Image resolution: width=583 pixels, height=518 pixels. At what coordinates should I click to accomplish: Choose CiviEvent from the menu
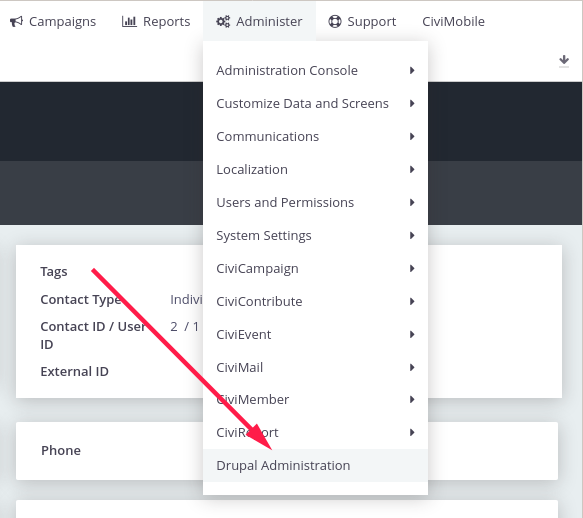point(315,334)
